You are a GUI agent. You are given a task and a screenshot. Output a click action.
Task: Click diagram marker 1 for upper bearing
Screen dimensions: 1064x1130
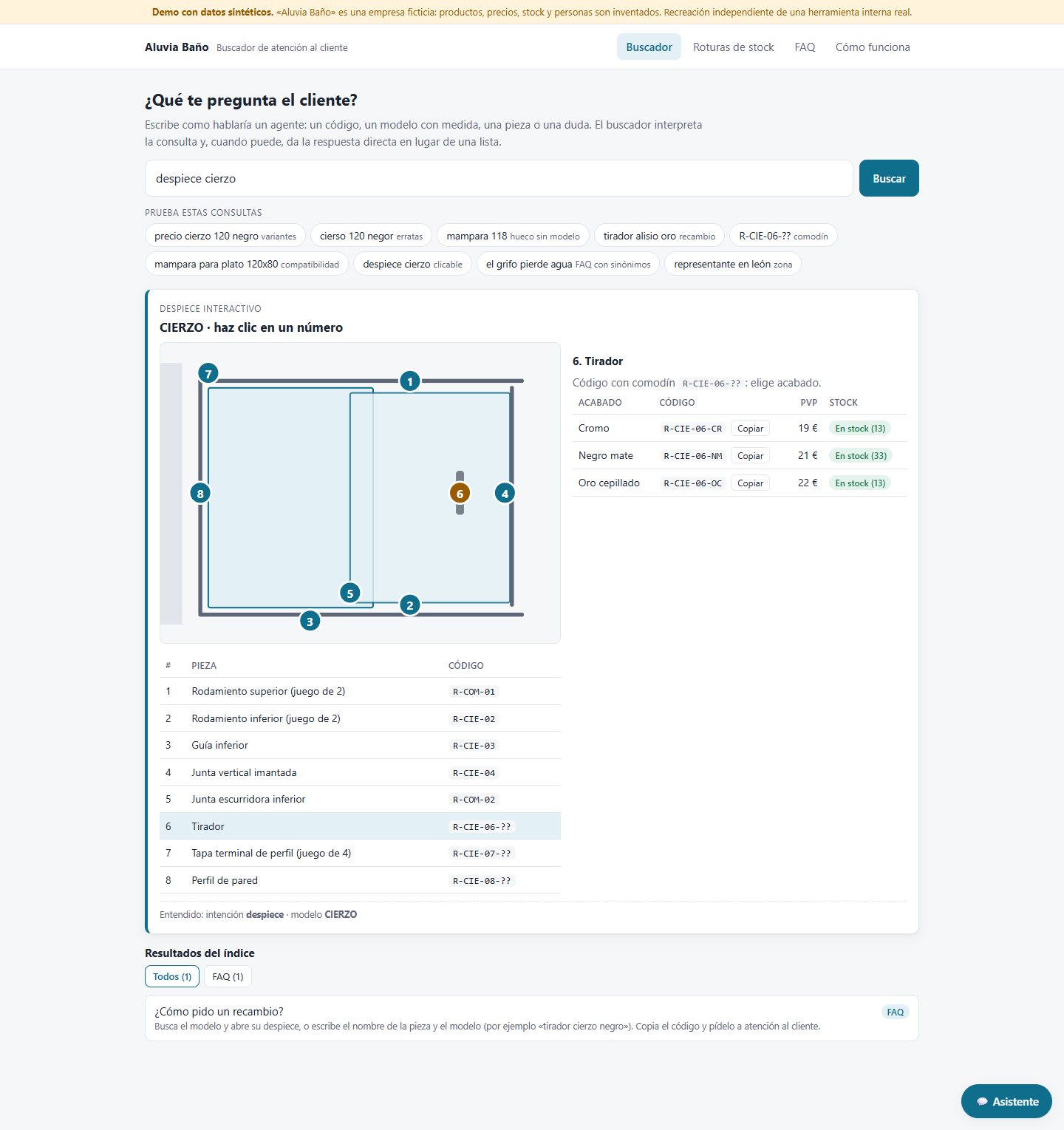pos(410,381)
